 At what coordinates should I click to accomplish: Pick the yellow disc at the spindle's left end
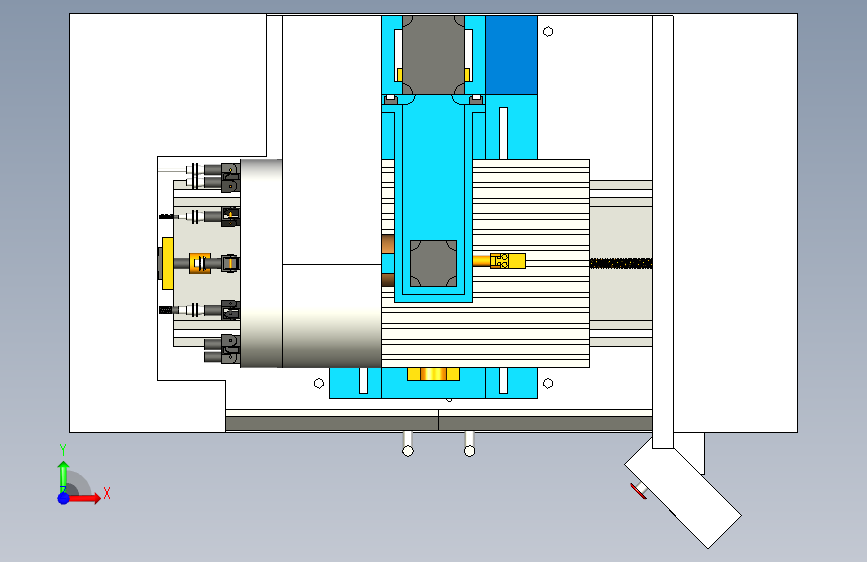coord(168,263)
